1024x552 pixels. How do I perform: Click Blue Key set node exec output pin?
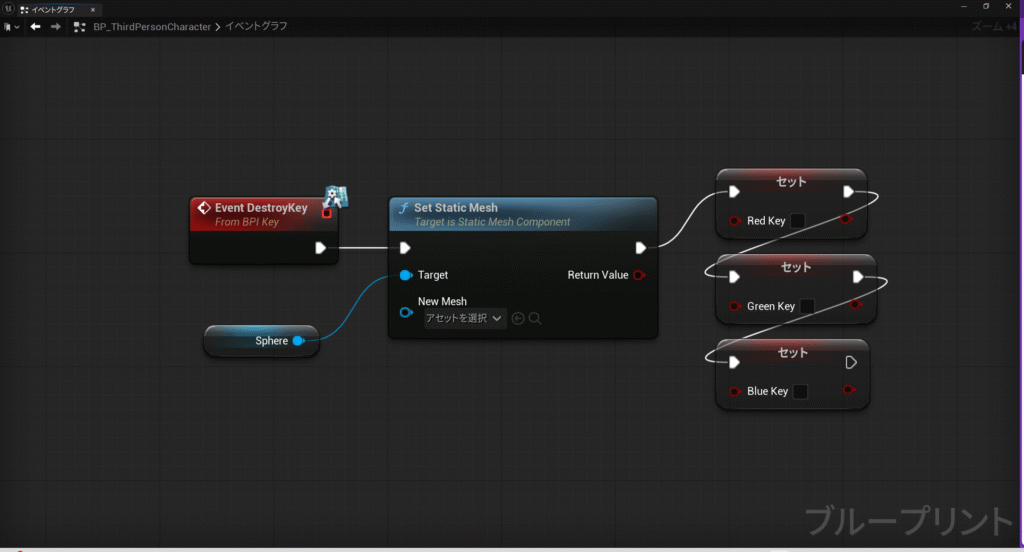(x=850, y=363)
